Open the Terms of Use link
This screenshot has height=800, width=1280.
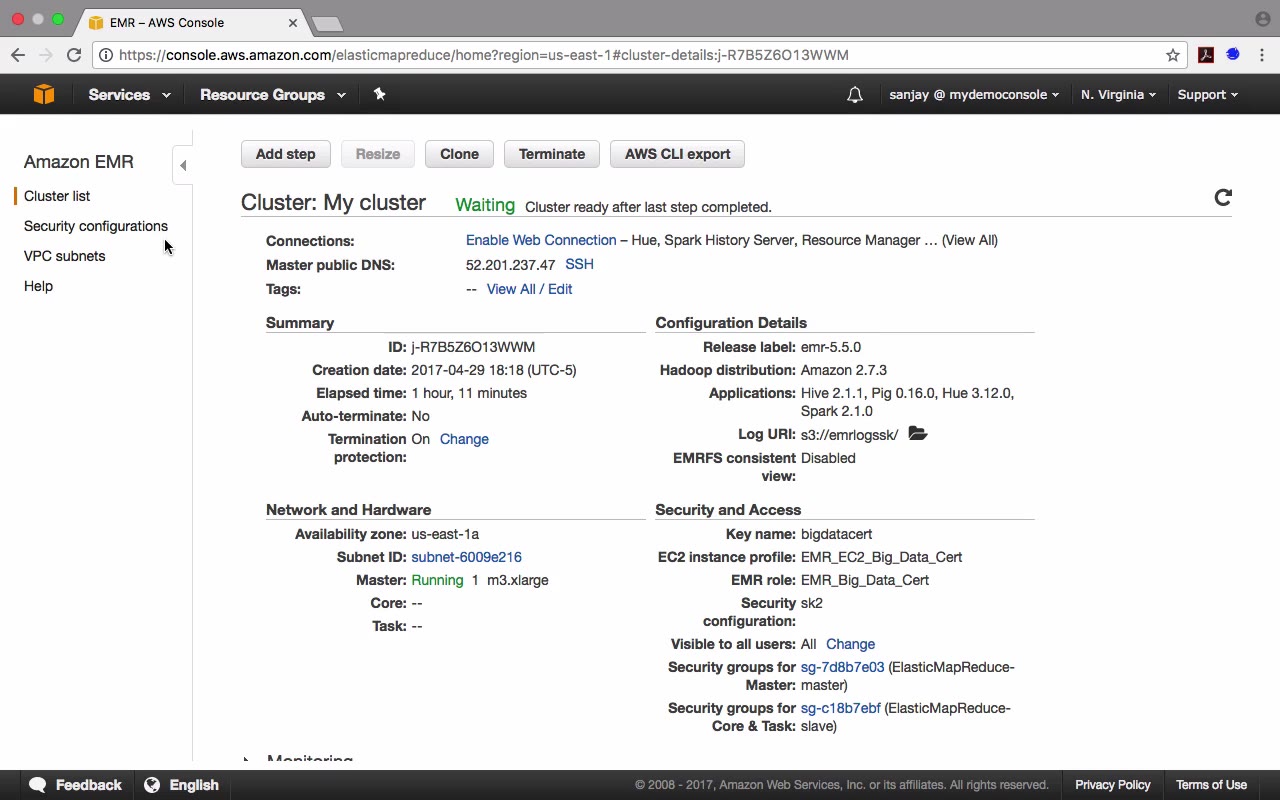(x=1211, y=785)
